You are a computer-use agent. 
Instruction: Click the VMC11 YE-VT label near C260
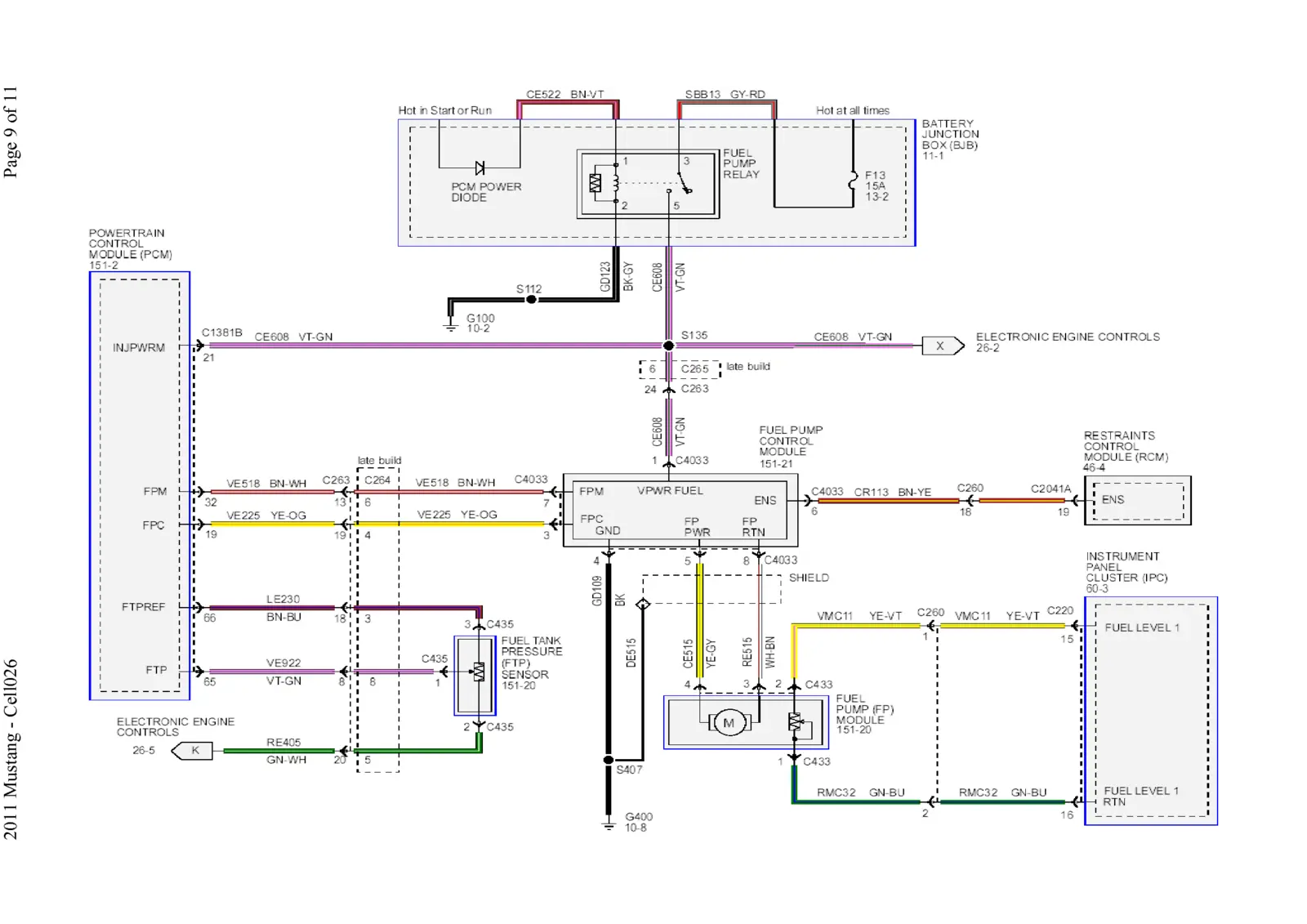point(859,616)
